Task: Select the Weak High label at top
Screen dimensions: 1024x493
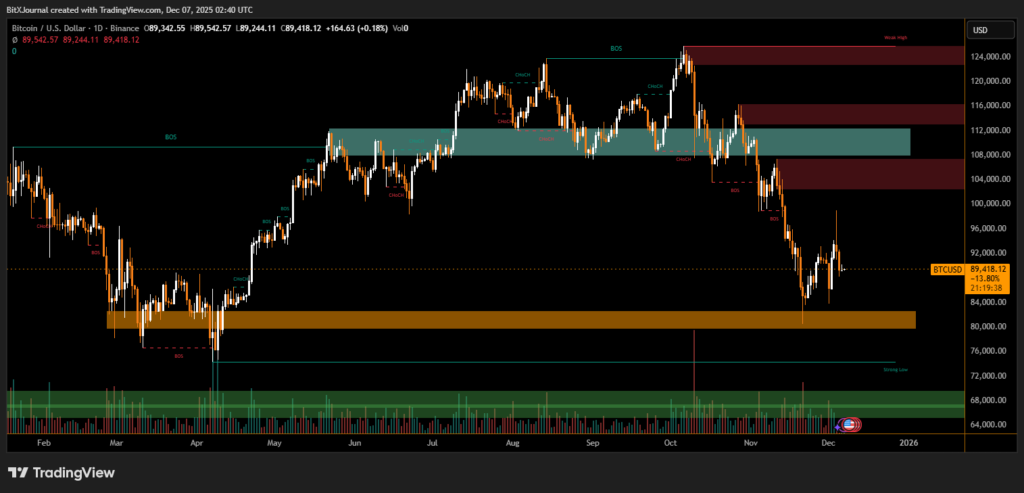Action: (x=895, y=37)
